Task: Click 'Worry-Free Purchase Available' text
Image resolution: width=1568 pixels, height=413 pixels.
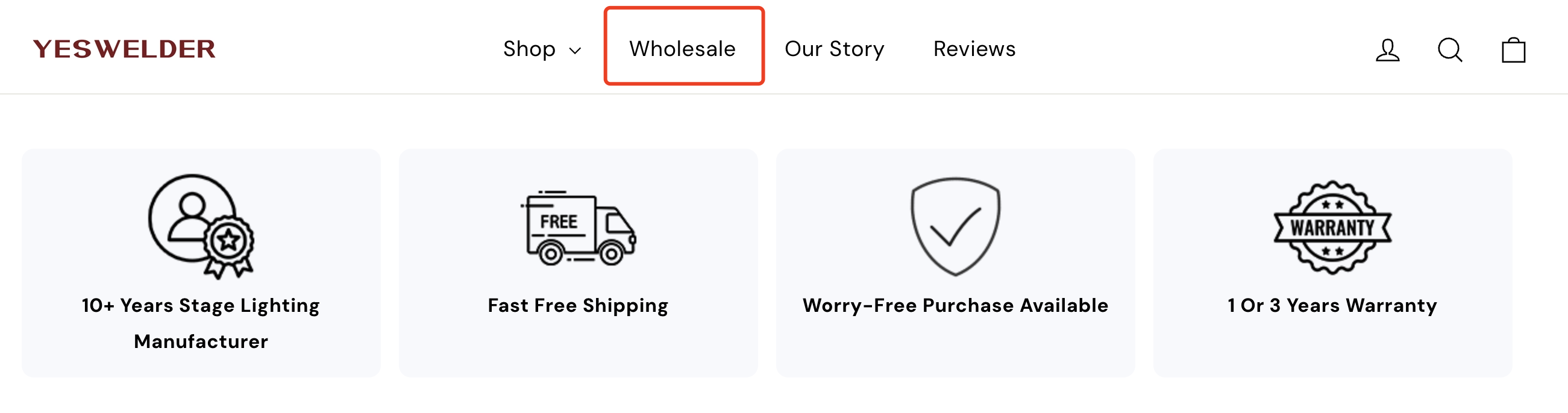Action: pyautogui.click(x=955, y=305)
